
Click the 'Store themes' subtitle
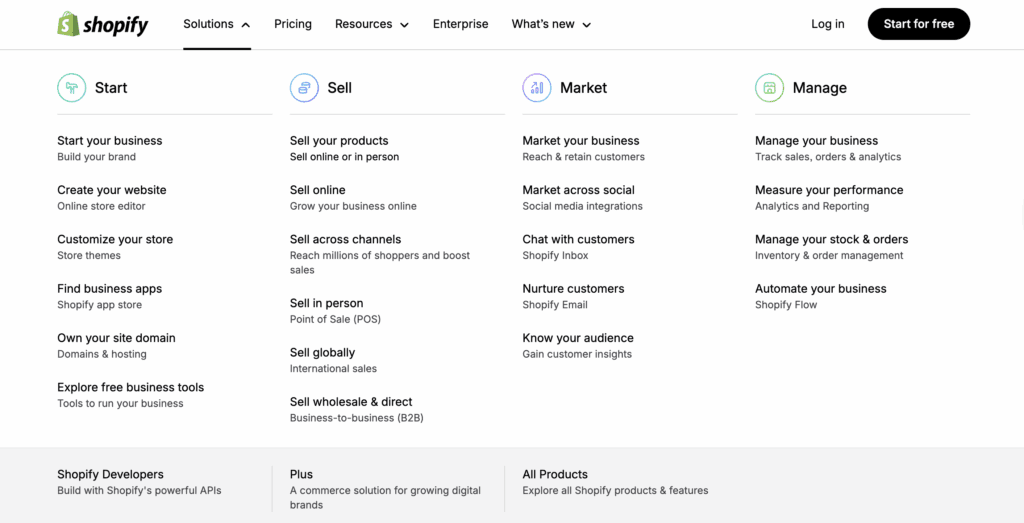89,255
